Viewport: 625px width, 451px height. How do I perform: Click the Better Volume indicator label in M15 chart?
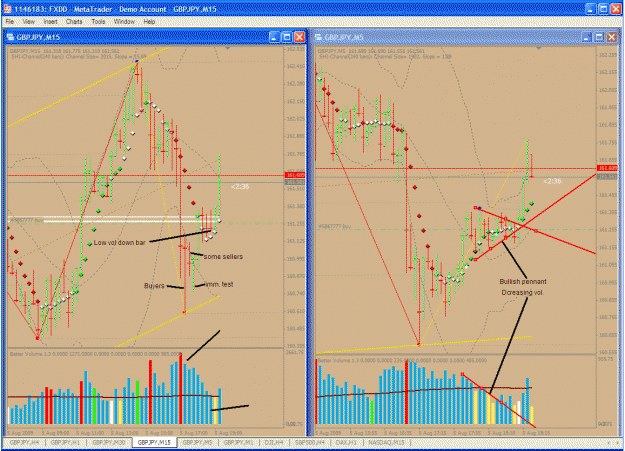tap(96, 354)
